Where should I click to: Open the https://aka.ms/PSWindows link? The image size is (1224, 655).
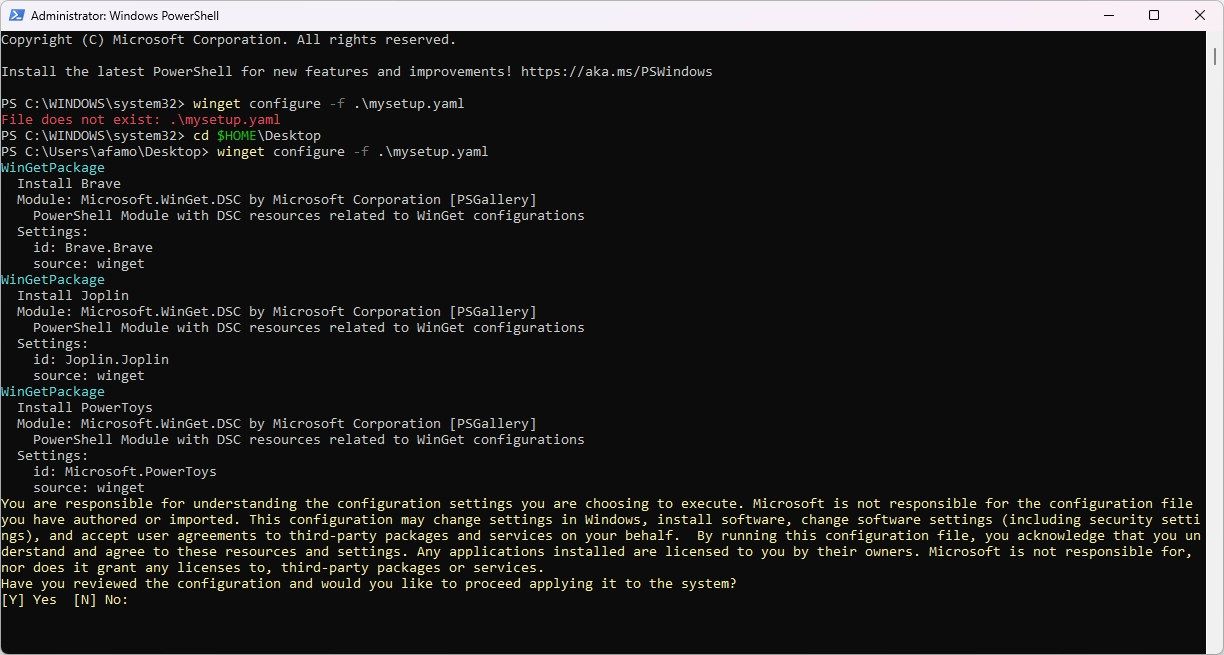click(616, 72)
